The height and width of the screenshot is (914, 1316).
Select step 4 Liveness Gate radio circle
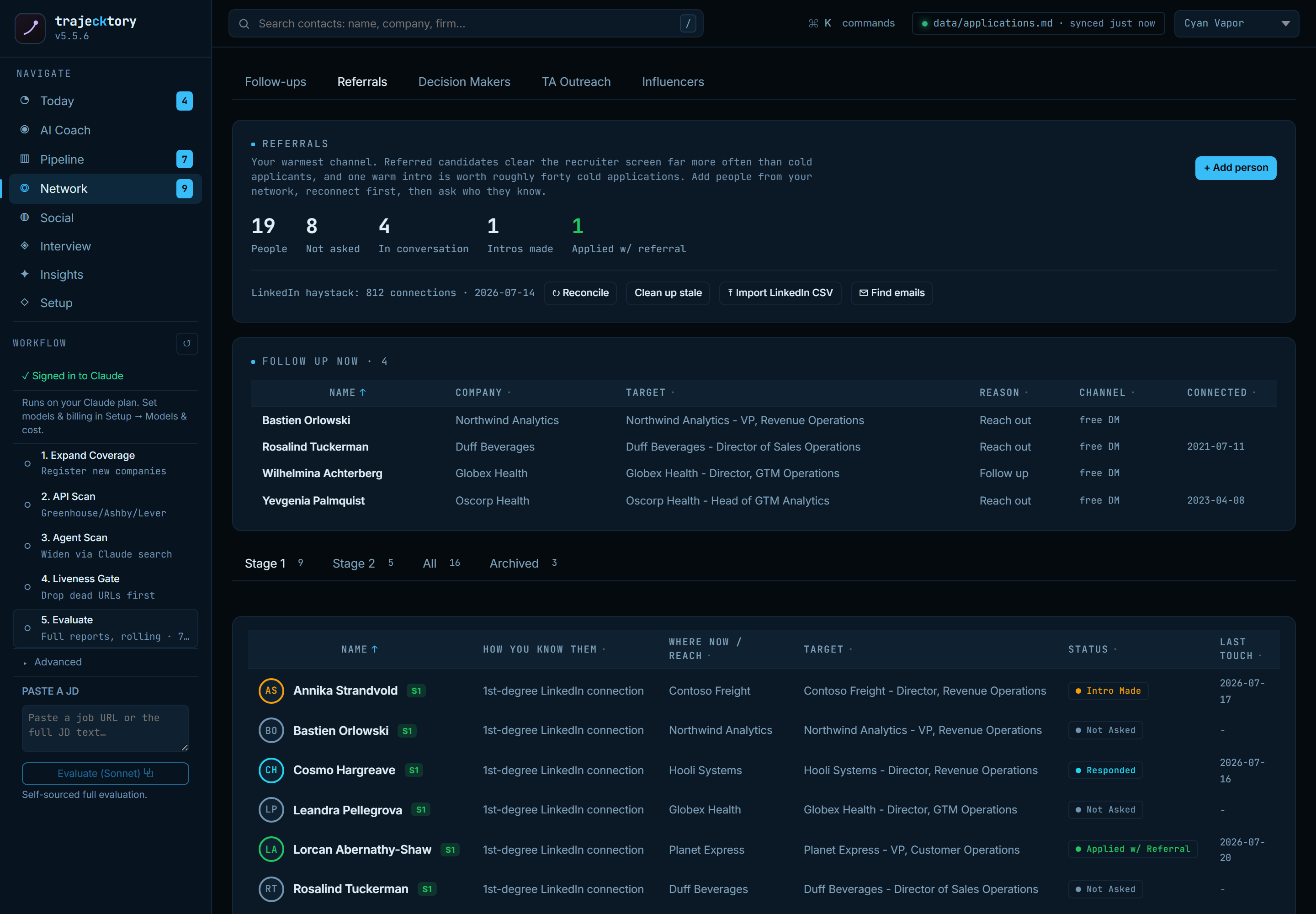27,587
